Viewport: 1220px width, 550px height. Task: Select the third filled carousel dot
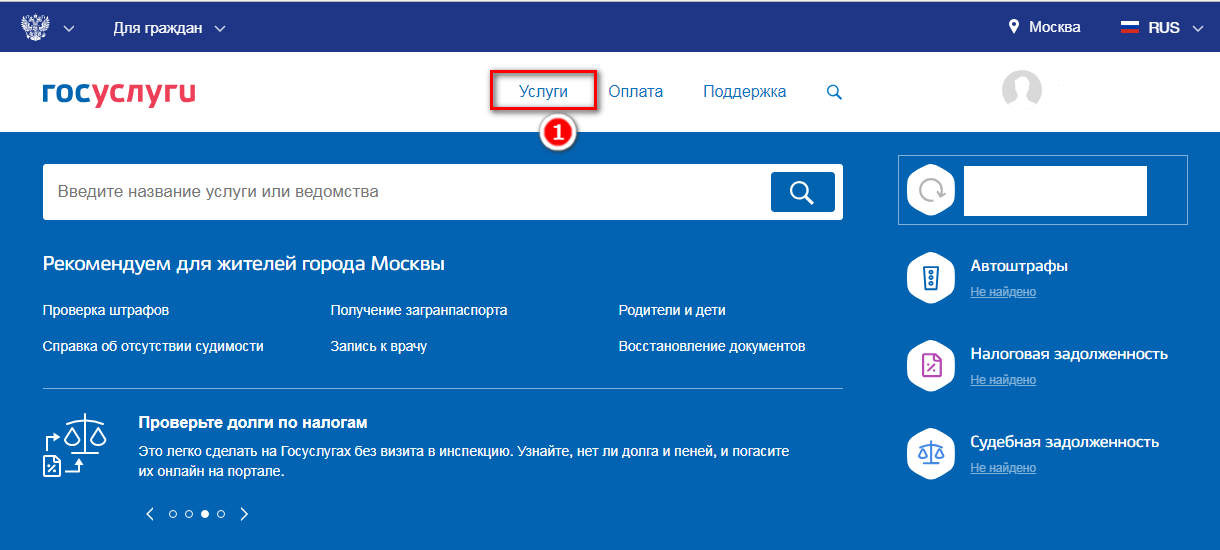[205, 514]
